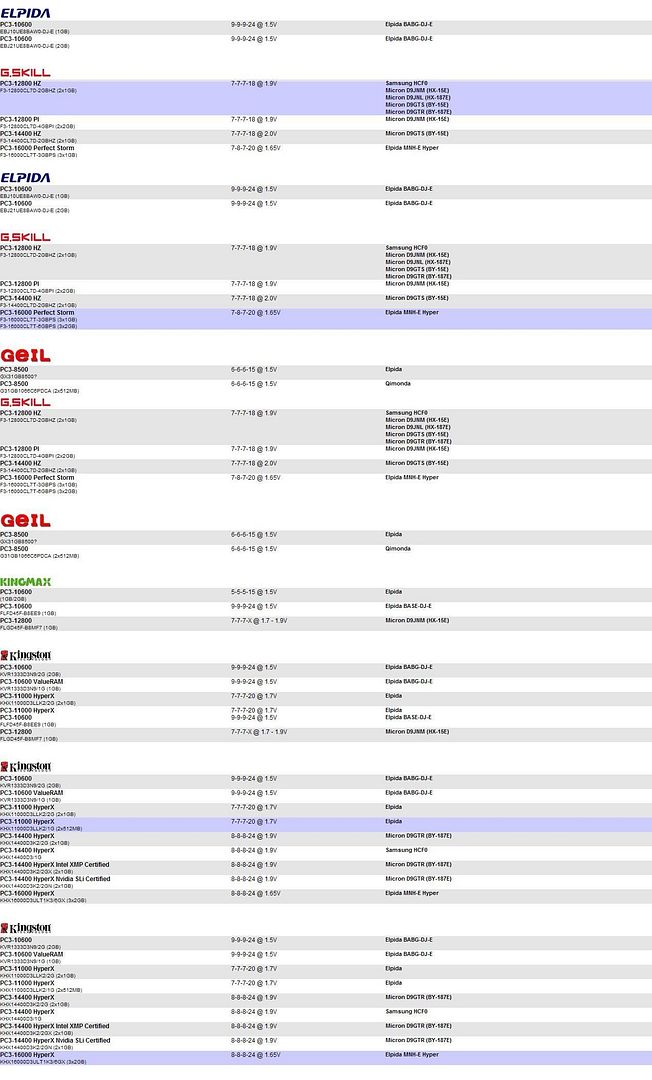This screenshot has width=652, height=1080.
Task: Select "Samsung HCF0" in the highlighted HZ row
Action: [406, 83]
